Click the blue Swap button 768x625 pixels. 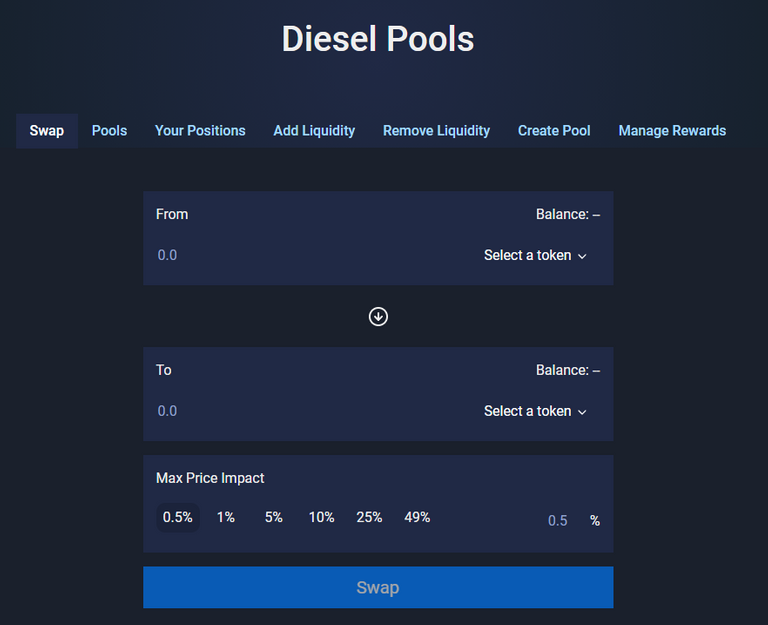point(378,587)
